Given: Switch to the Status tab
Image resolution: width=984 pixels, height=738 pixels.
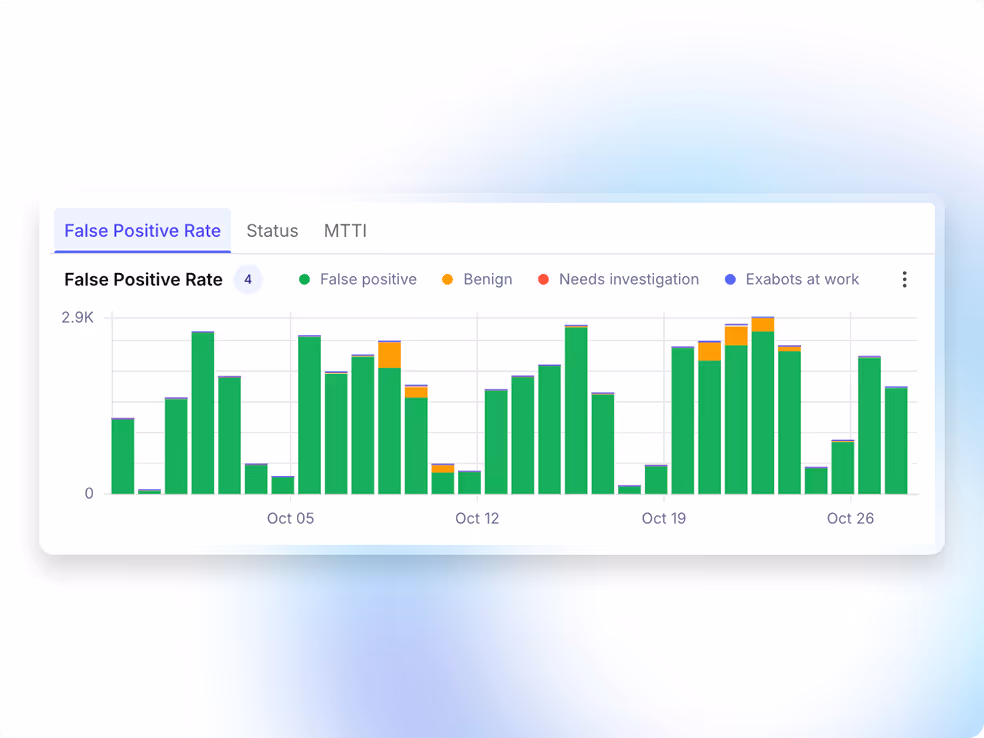Looking at the screenshot, I should pyautogui.click(x=272, y=230).
